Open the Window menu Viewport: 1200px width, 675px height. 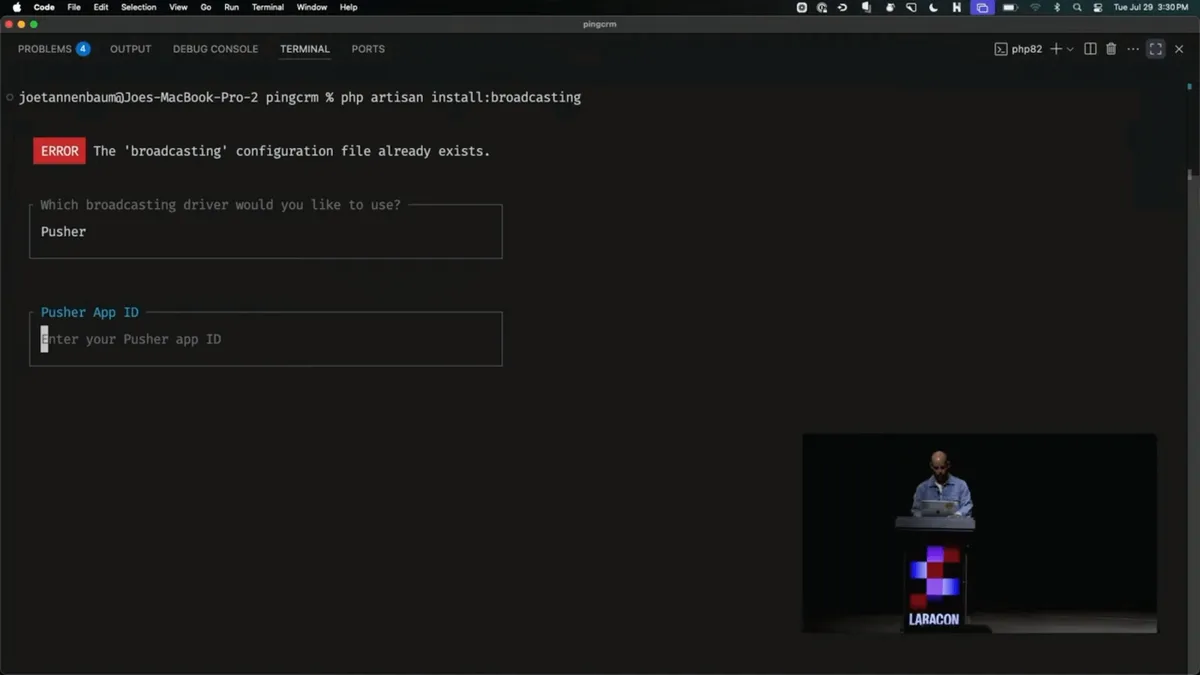(x=312, y=7)
